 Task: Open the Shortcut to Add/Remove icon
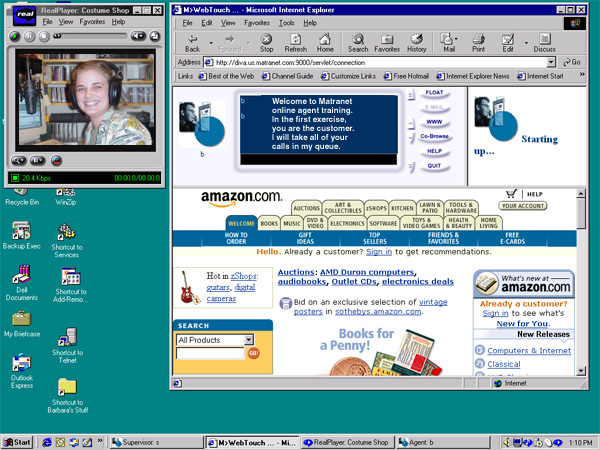coord(70,285)
